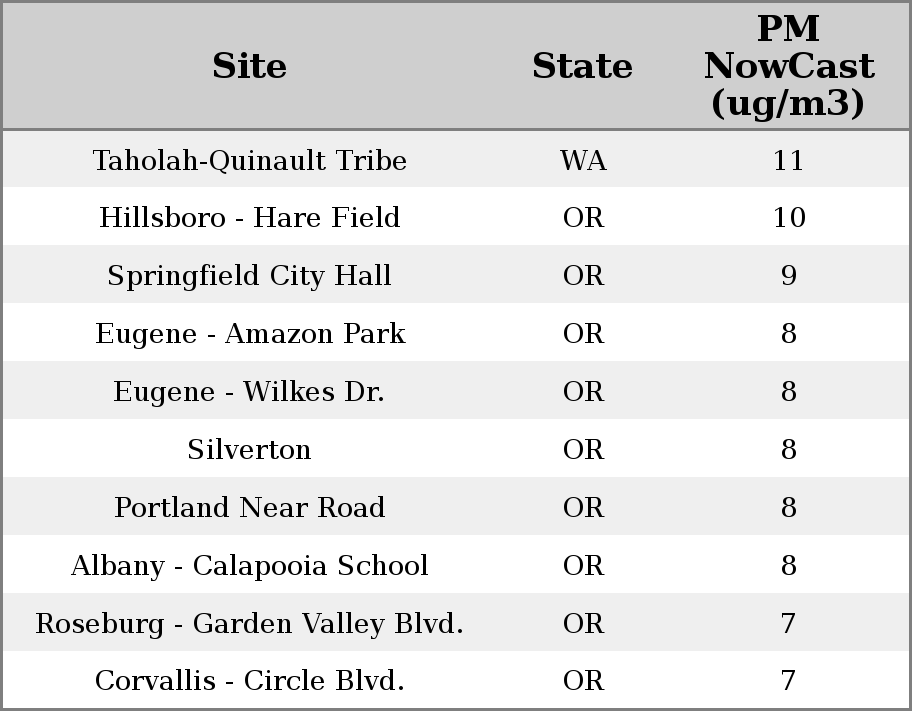Select Albany - Calapooia School cell
The height and width of the screenshot is (711, 912).
coord(249,566)
